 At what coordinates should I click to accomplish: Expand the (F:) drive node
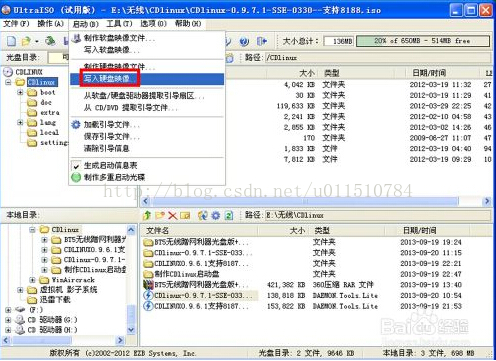[x=8, y=310]
